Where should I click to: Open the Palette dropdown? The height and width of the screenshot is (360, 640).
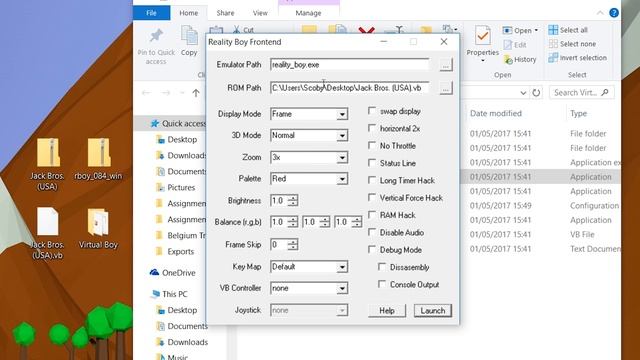pos(342,179)
